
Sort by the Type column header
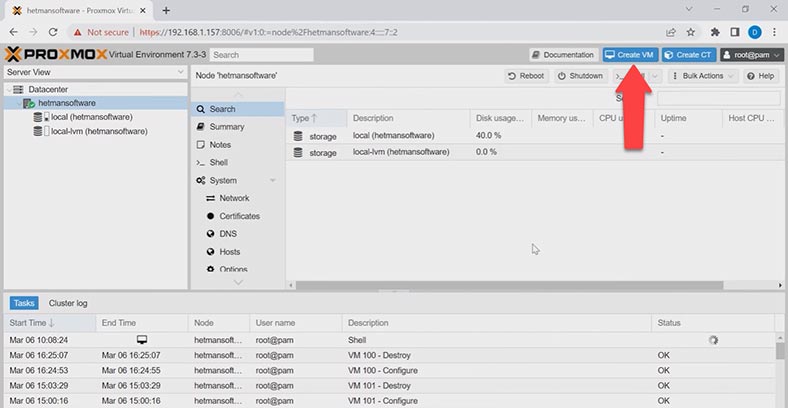click(x=317, y=119)
